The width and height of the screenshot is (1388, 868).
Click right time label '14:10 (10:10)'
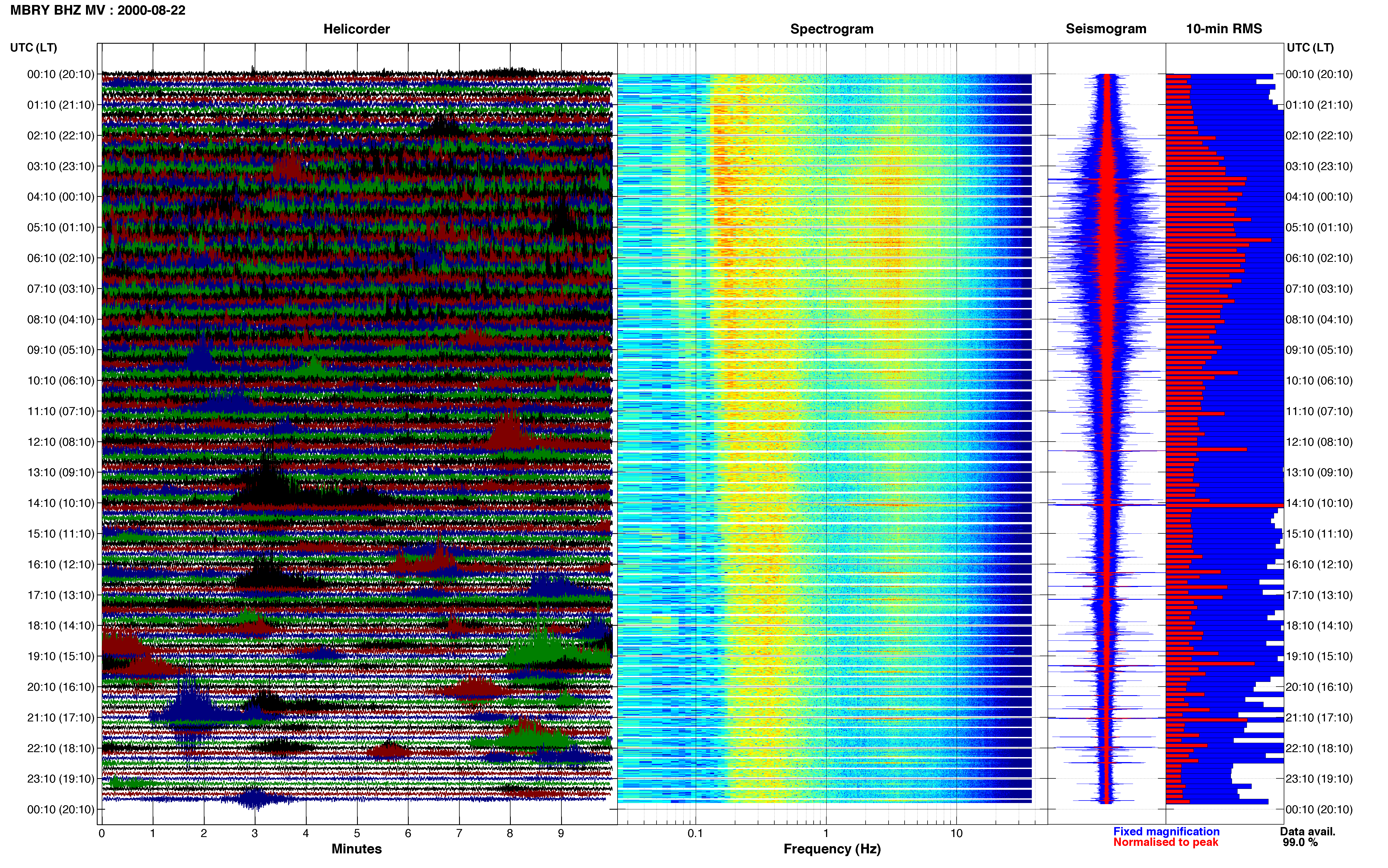coord(1319,504)
